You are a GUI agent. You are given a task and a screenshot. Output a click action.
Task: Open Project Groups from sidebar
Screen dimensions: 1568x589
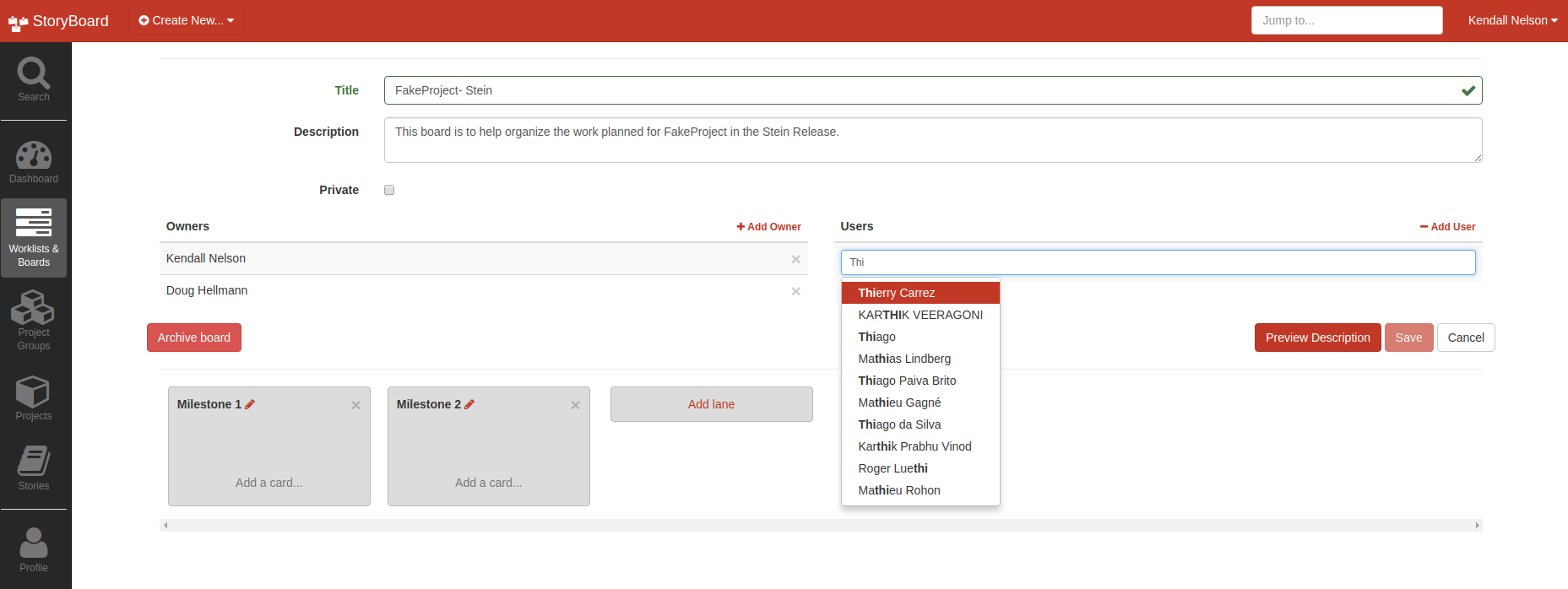coord(34,321)
